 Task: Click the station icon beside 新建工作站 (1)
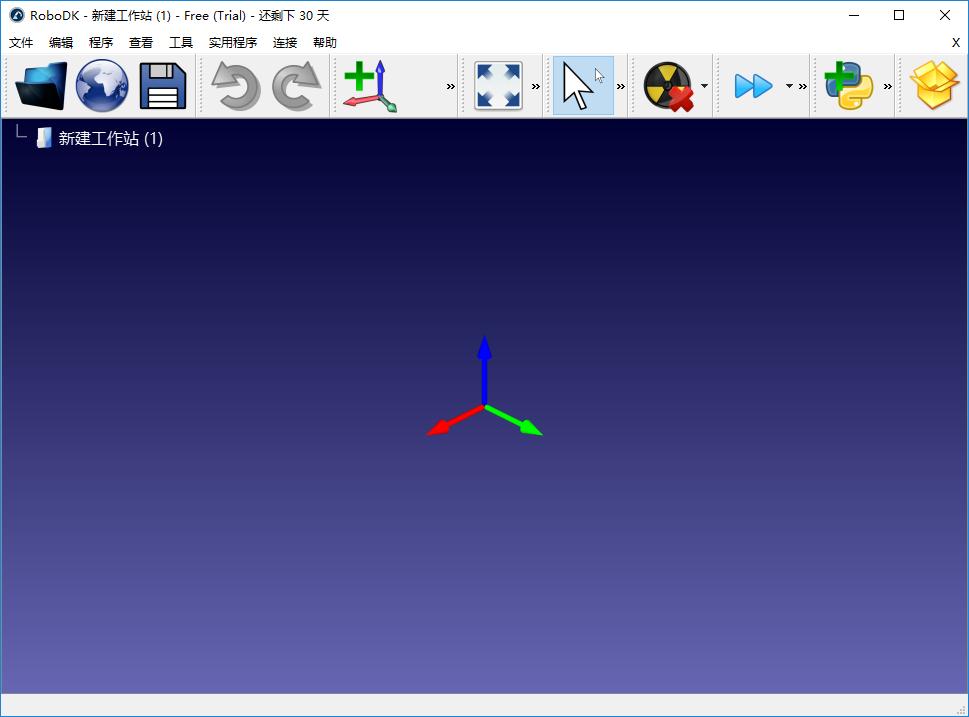[x=44, y=138]
